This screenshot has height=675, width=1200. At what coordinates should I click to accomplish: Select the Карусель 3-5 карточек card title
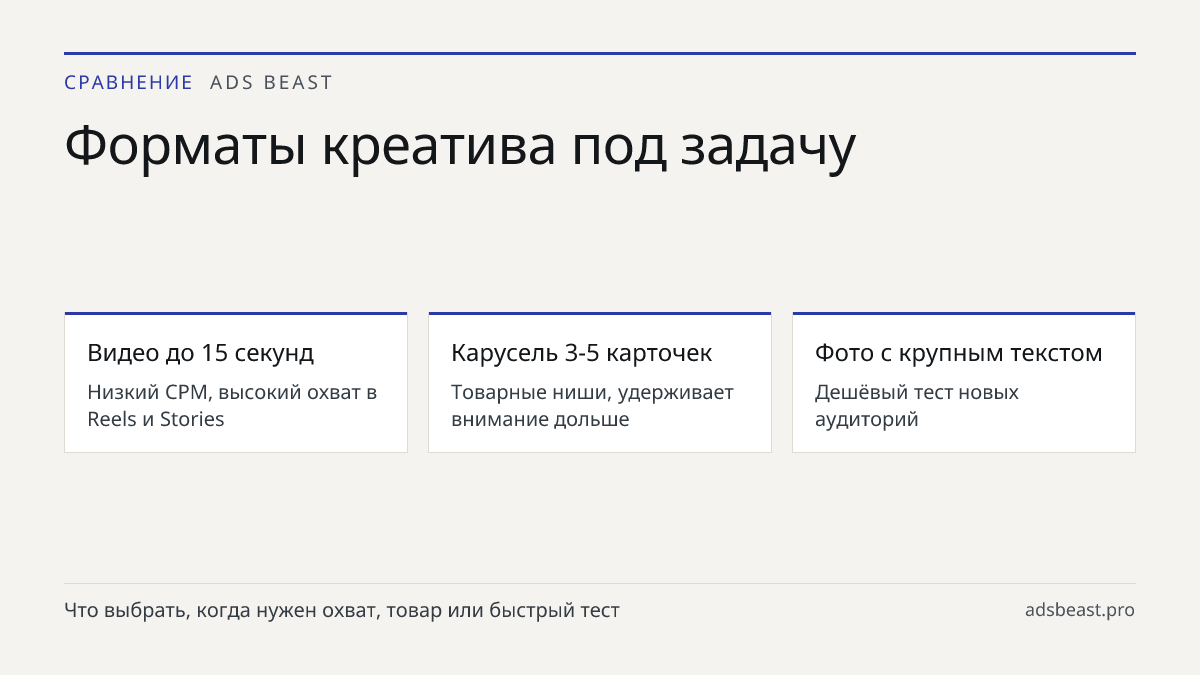click(x=581, y=353)
